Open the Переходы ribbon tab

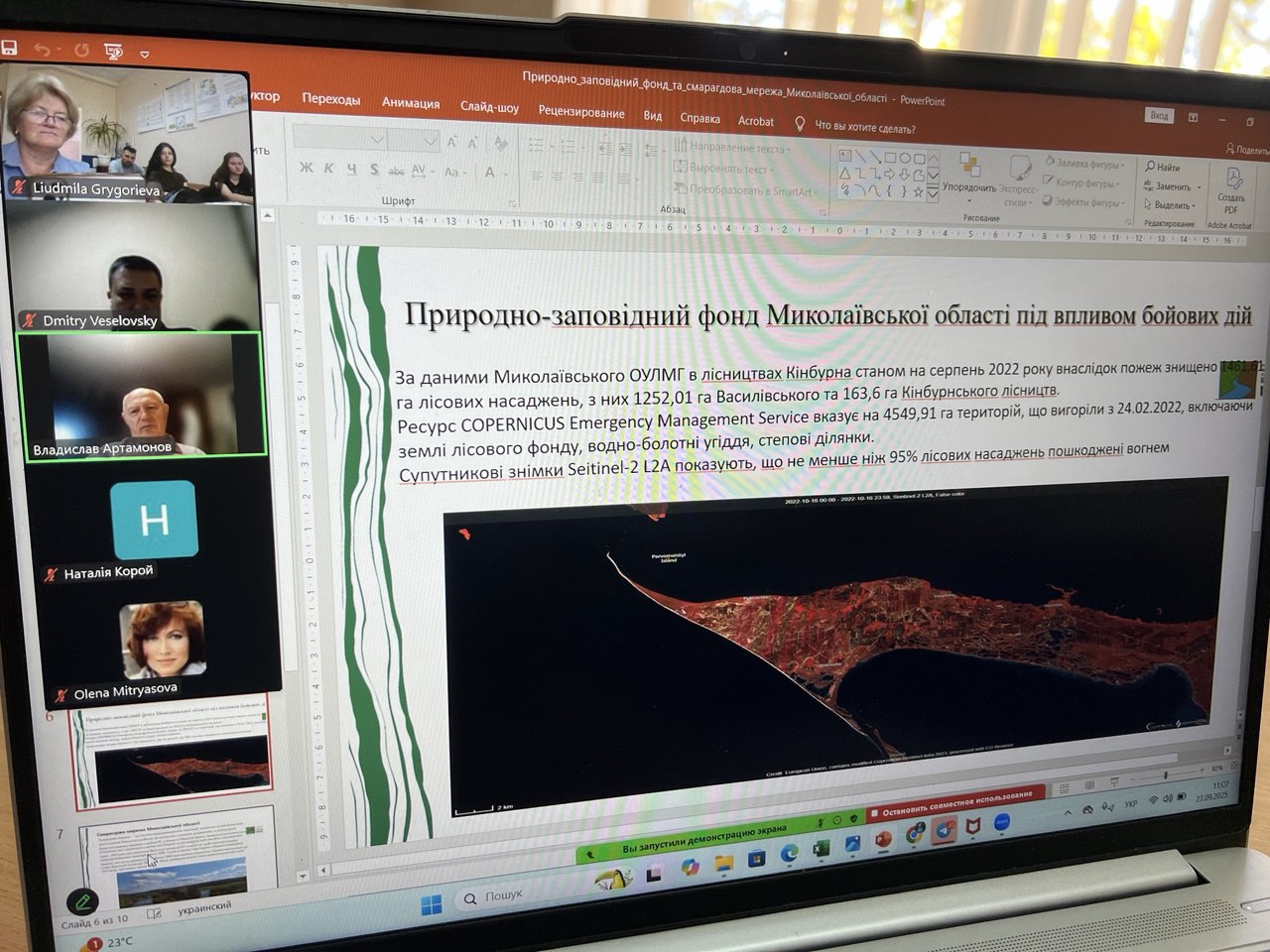pyautogui.click(x=331, y=99)
